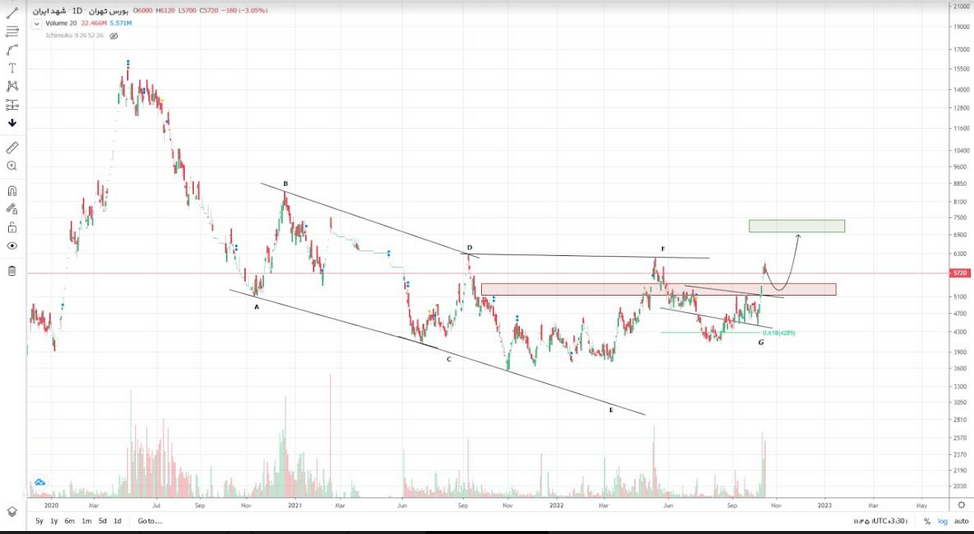974x534 pixels.
Task: Toggle lock all drawing tools
Action: click(x=12, y=227)
